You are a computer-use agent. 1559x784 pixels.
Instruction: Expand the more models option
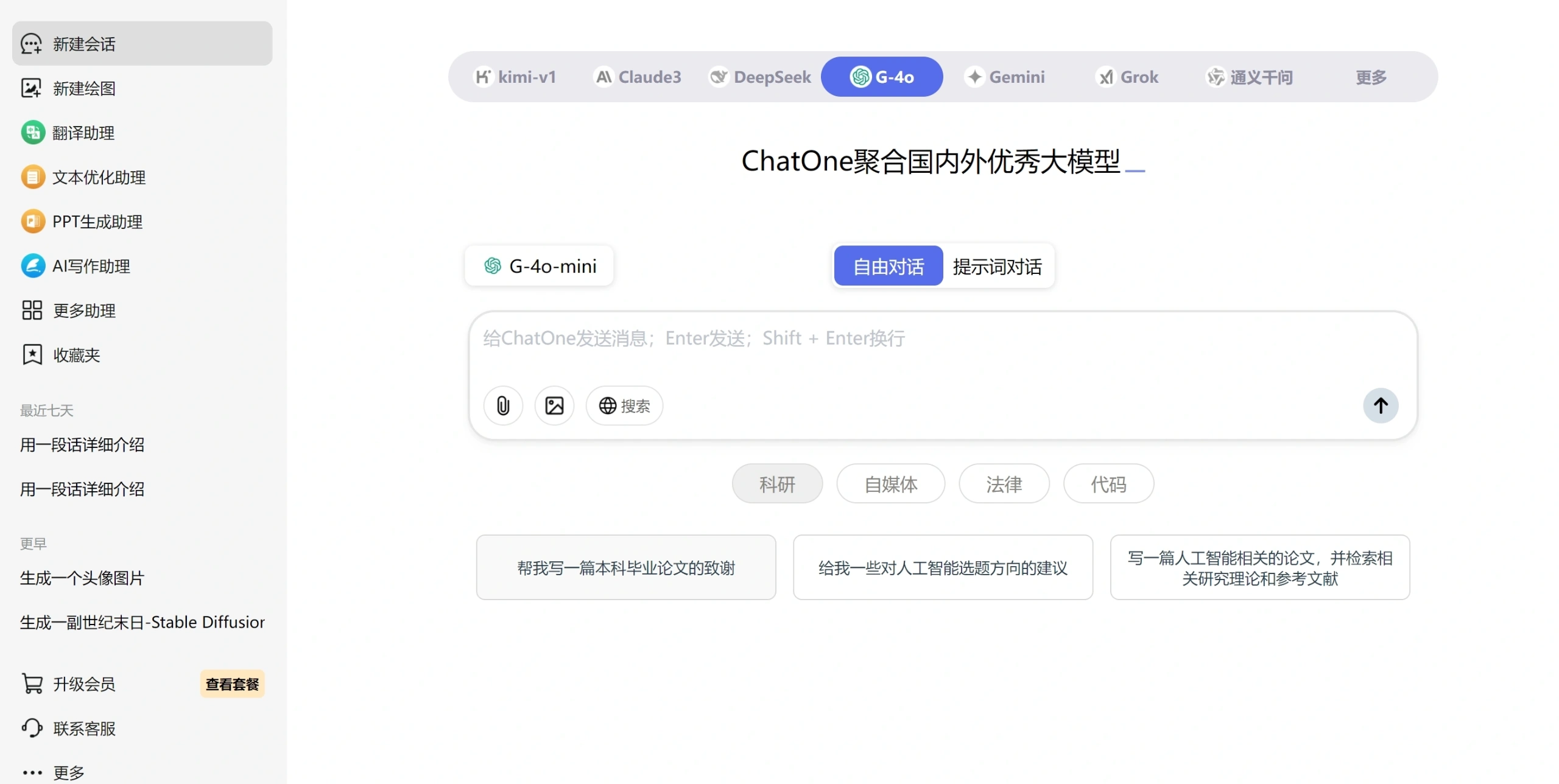[1371, 77]
